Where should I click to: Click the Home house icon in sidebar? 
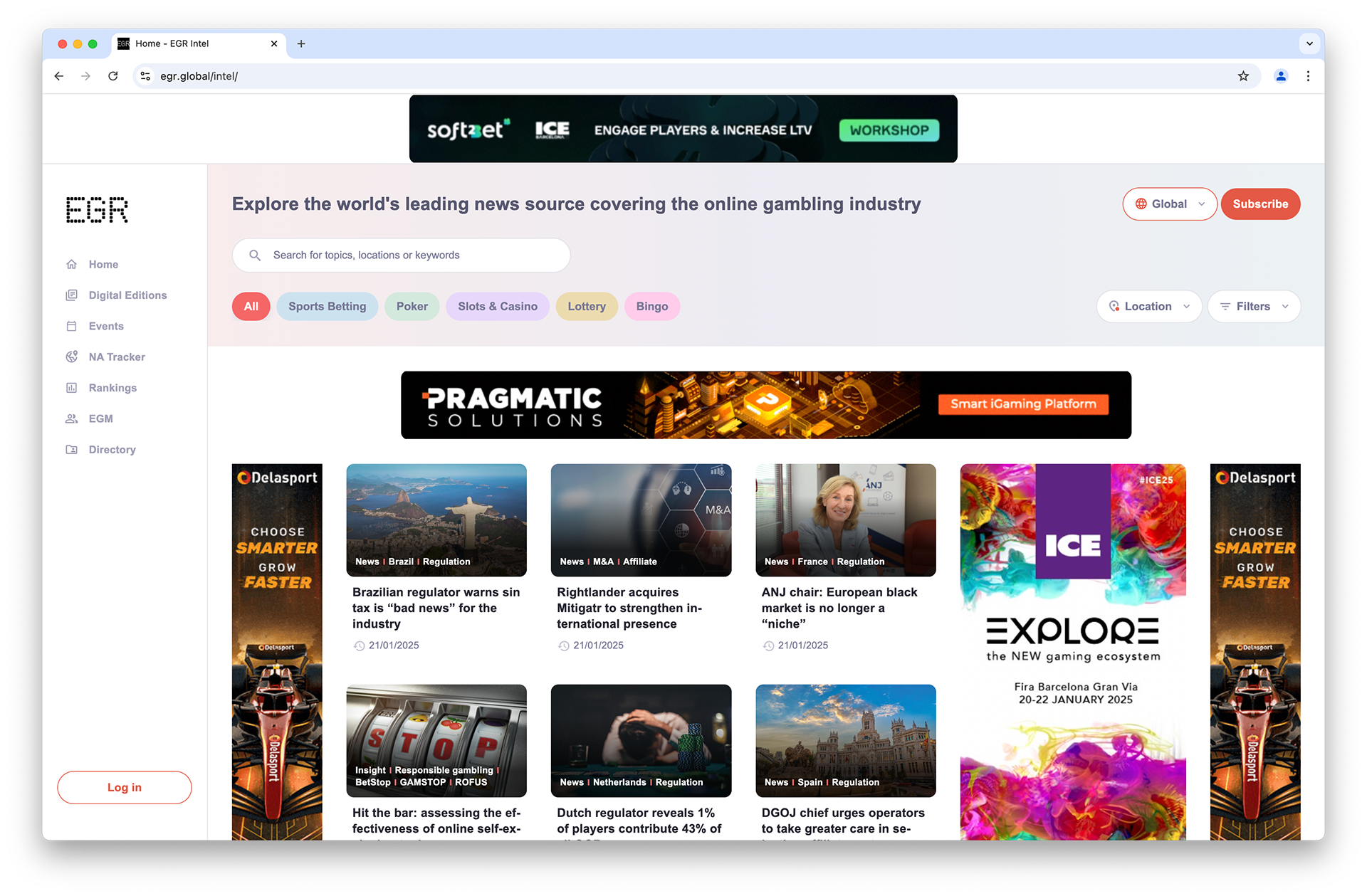[72, 264]
